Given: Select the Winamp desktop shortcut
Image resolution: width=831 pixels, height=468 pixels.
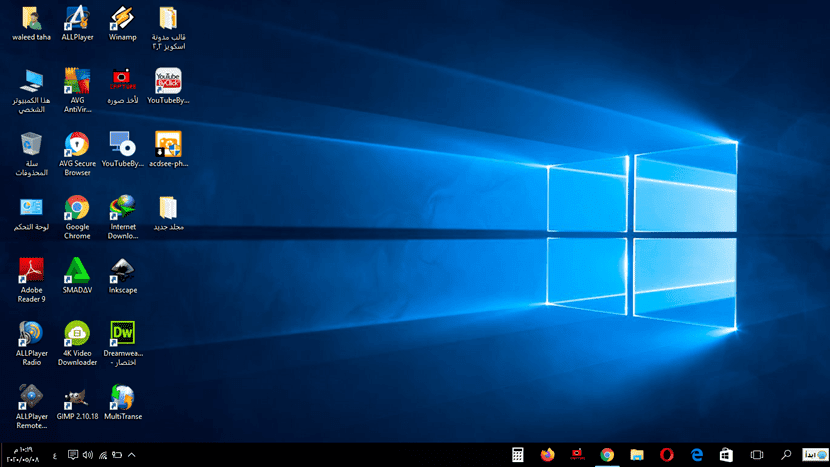Looking at the screenshot, I should [x=122, y=24].
